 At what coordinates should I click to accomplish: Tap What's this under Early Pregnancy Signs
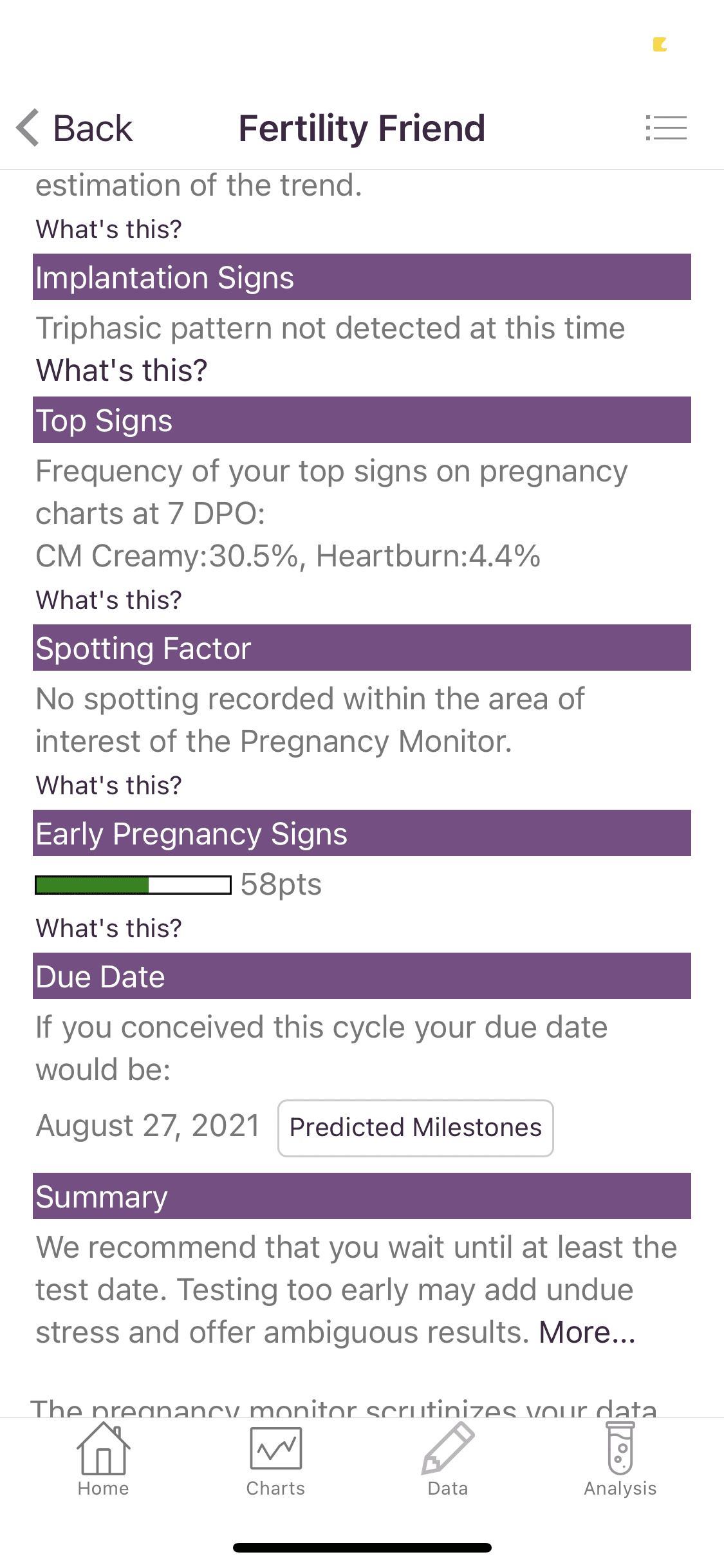click(109, 928)
